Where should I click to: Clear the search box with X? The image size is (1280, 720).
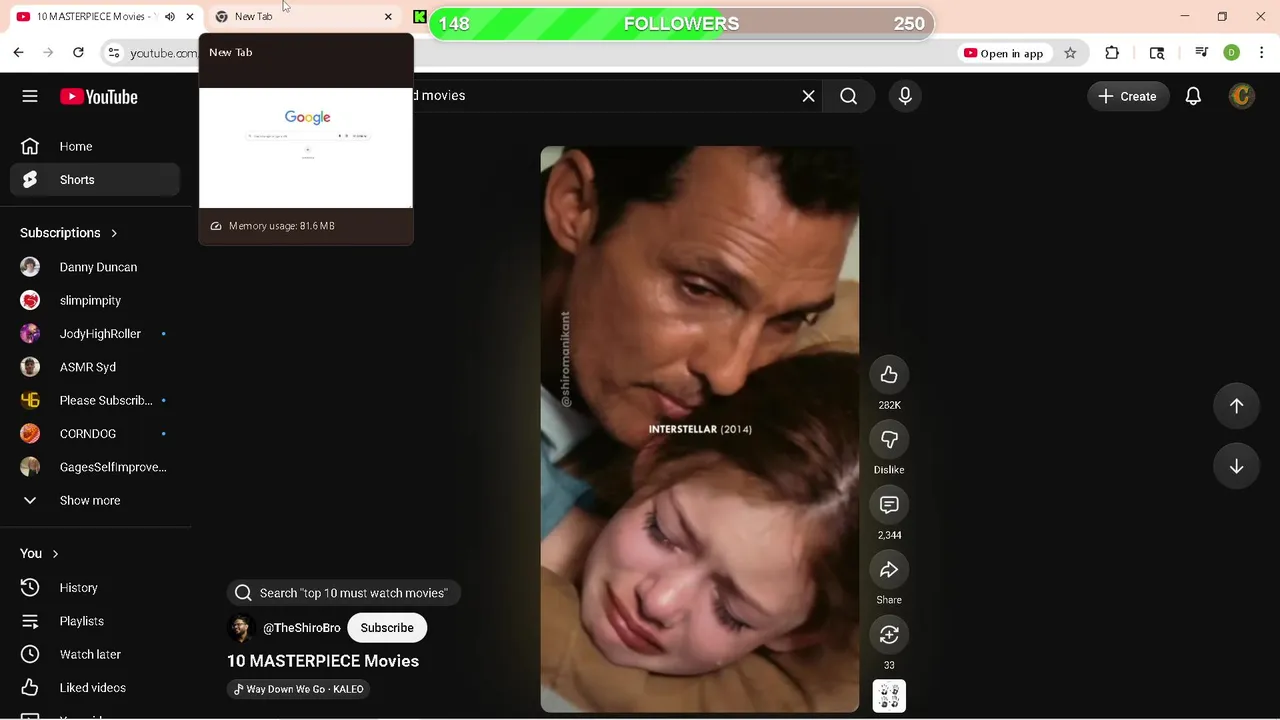pos(808,96)
